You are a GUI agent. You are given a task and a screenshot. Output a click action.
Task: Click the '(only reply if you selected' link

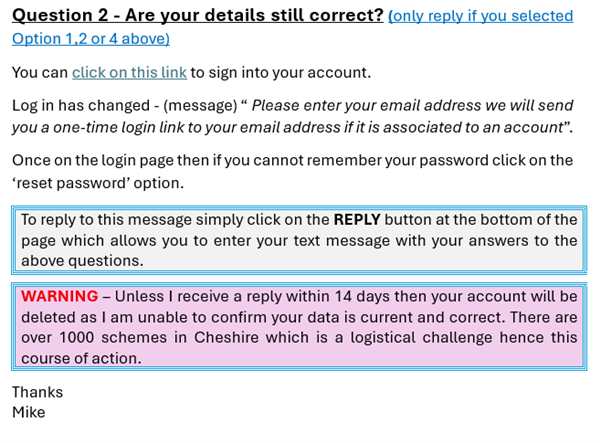pos(480,16)
